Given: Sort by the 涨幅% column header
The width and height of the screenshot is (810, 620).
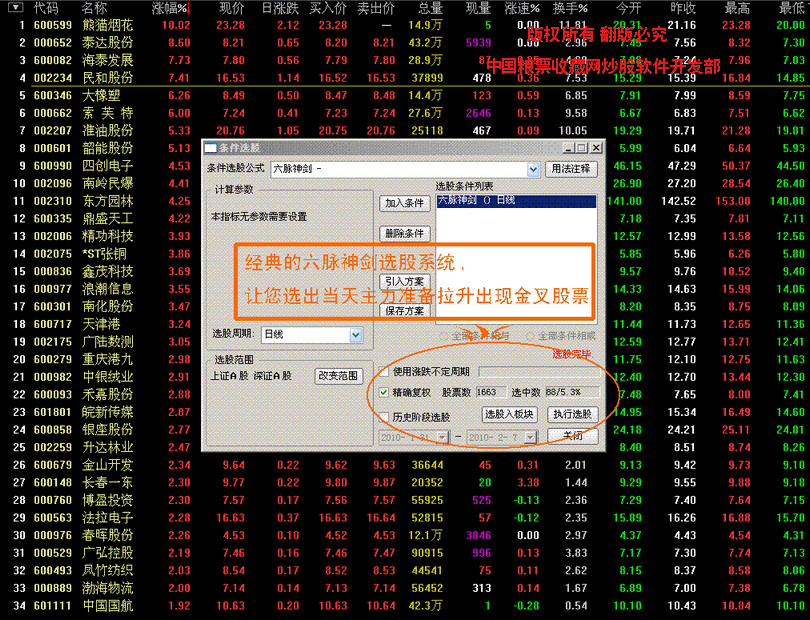Looking at the screenshot, I should (x=172, y=8).
